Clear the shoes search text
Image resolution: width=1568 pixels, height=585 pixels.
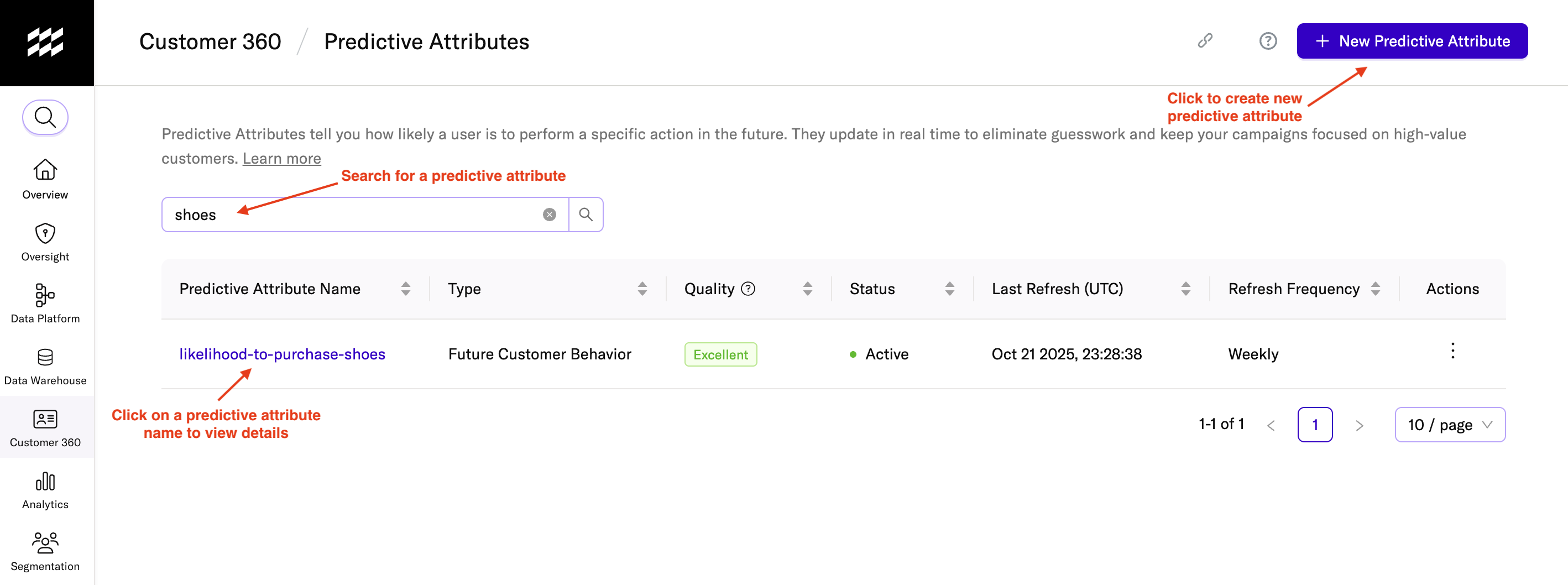(x=549, y=215)
